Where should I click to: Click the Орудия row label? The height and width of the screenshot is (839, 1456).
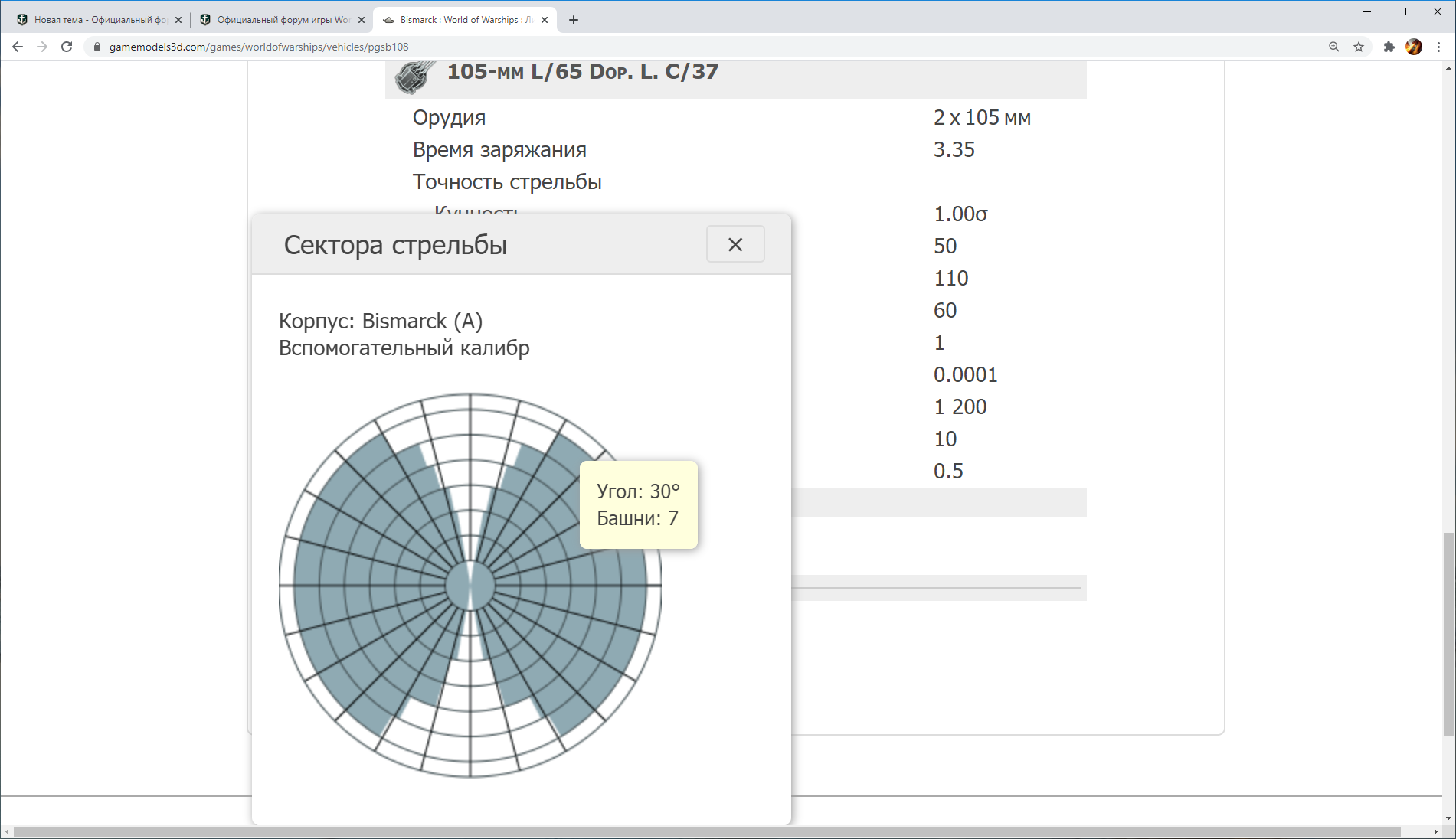click(449, 117)
